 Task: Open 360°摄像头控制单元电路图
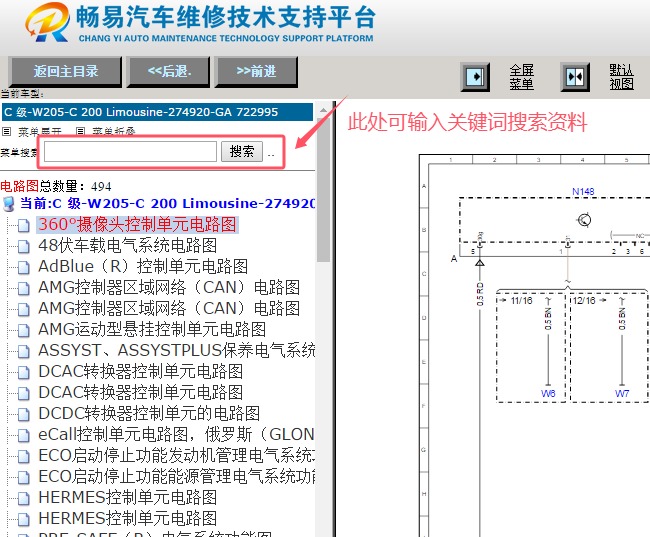[137, 224]
